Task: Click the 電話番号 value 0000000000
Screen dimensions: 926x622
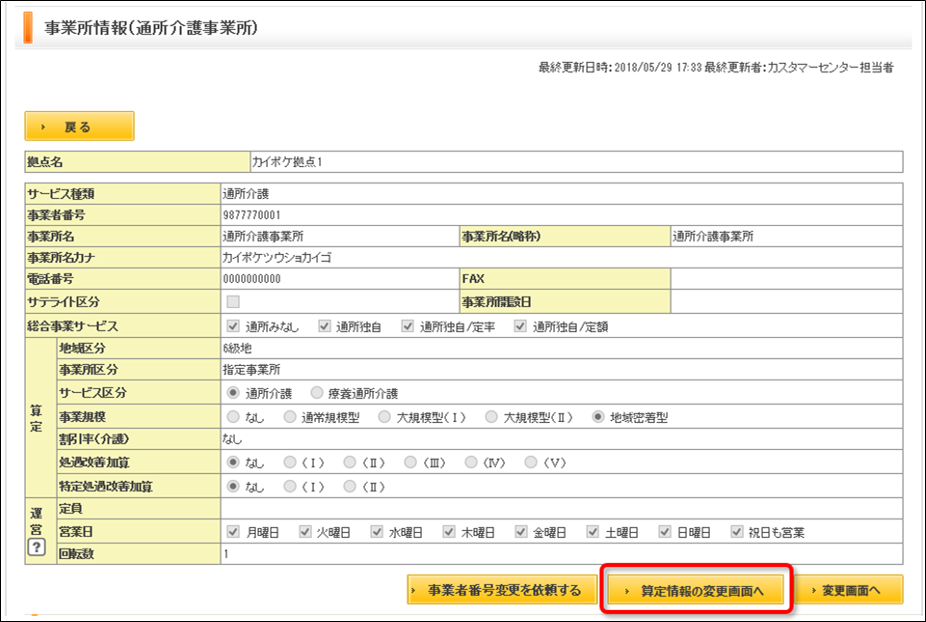Action: [x=252, y=279]
